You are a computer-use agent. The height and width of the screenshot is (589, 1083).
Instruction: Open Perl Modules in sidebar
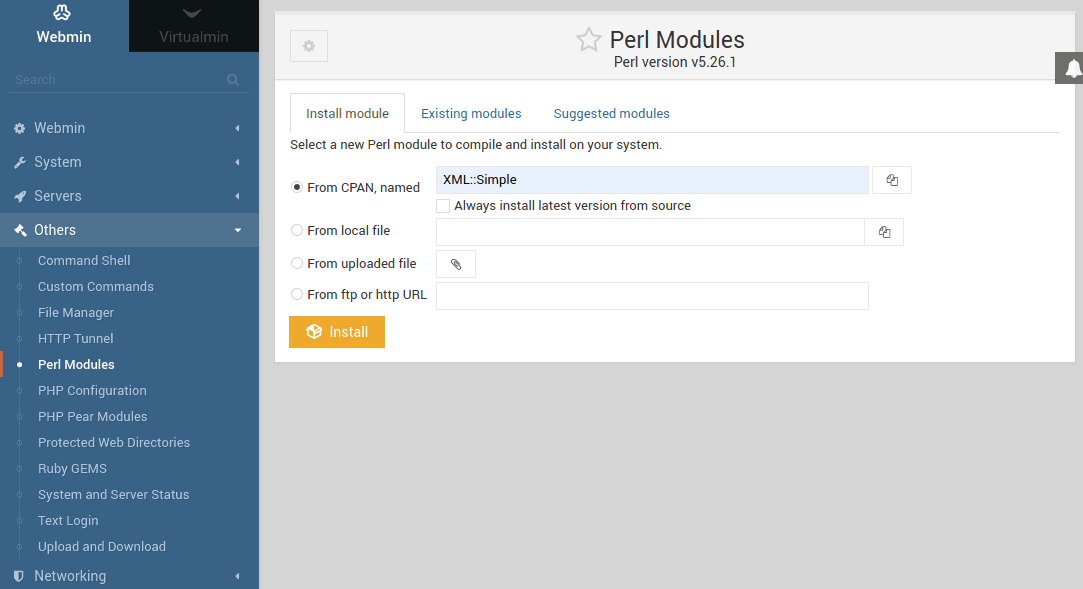click(76, 365)
